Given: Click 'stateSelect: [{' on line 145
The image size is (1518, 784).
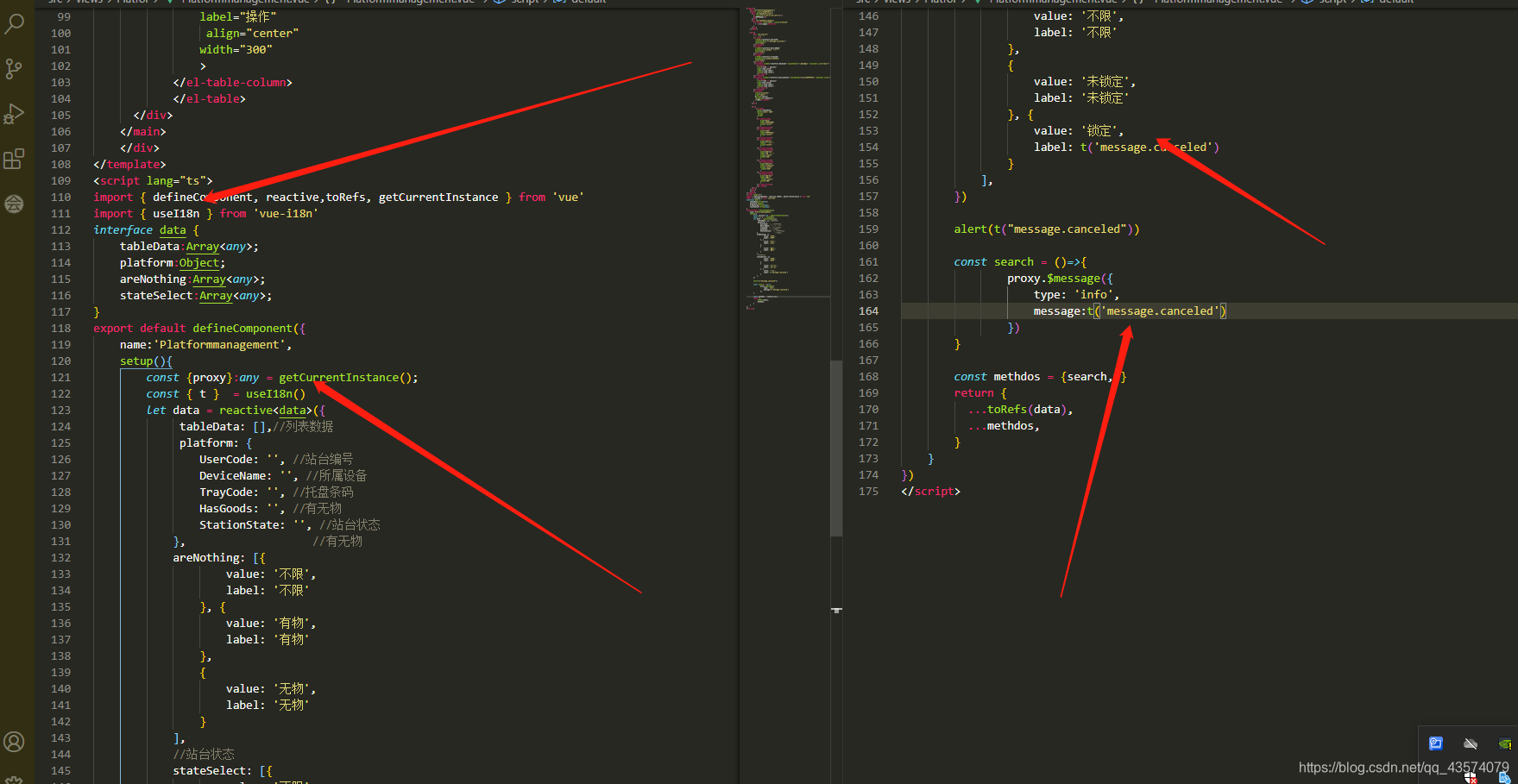Looking at the screenshot, I should tap(223, 771).
